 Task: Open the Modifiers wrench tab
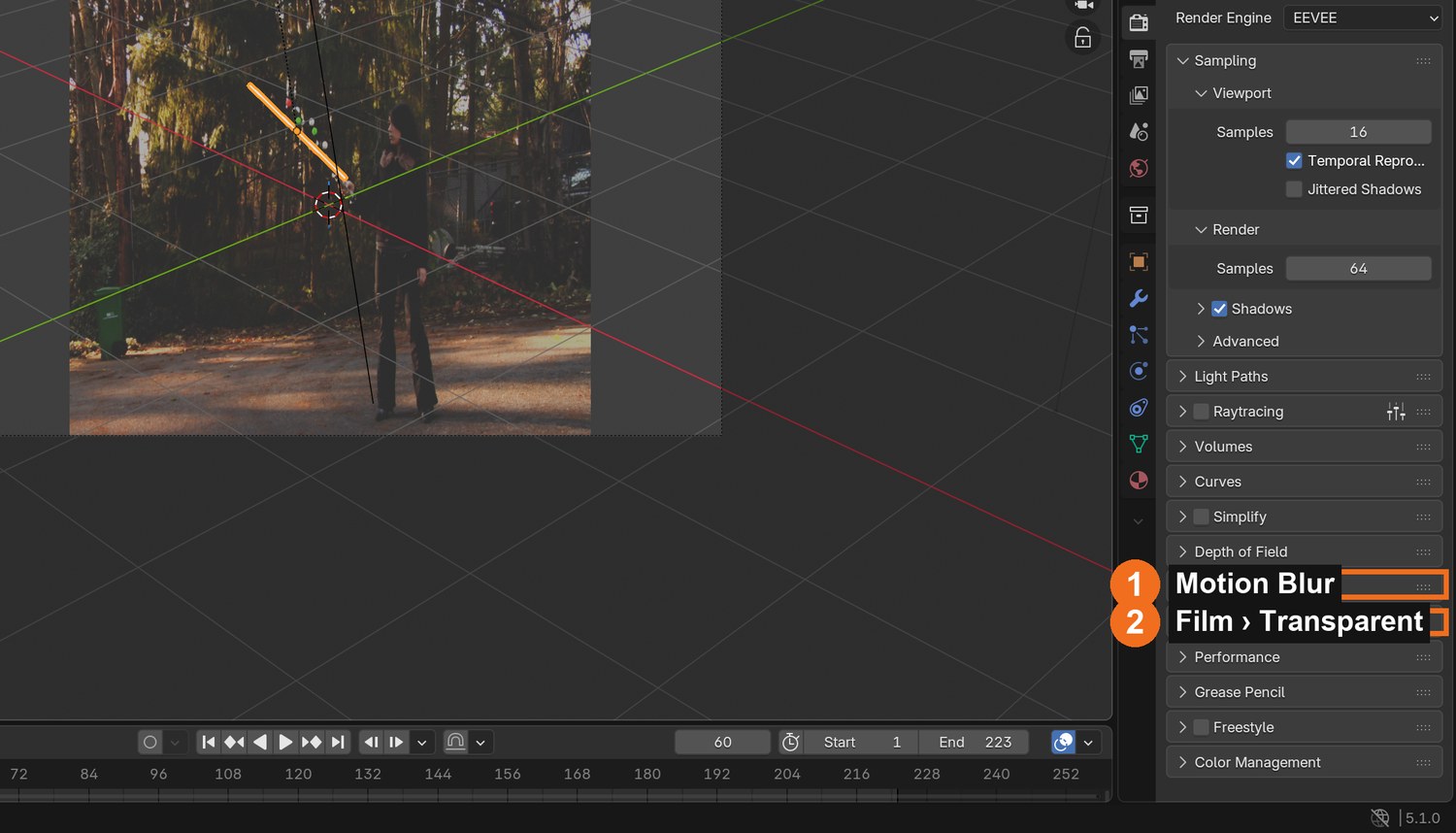[x=1139, y=298]
